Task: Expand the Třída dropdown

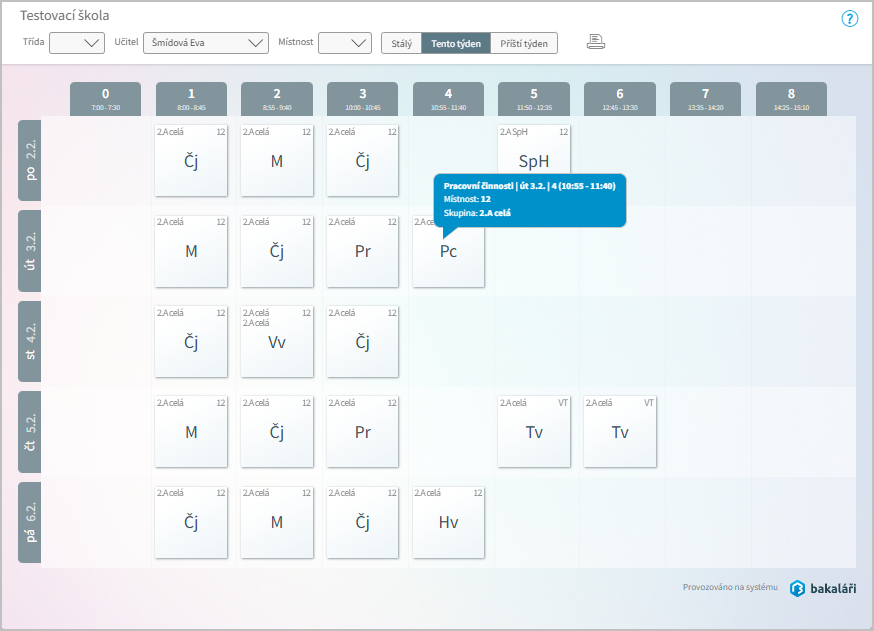Action: (77, 42)
